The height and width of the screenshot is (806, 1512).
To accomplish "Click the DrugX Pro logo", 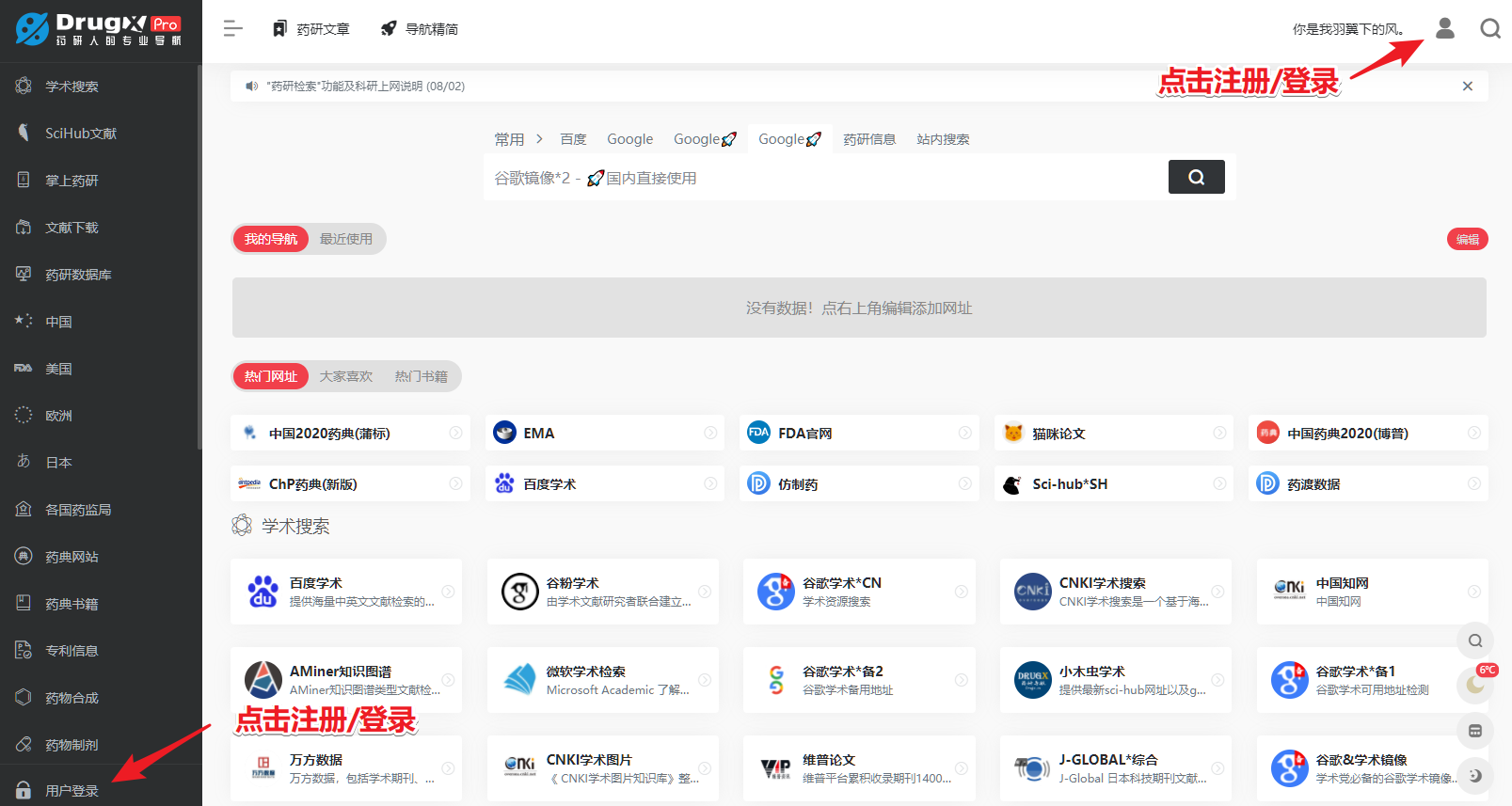I will (99, 29).
